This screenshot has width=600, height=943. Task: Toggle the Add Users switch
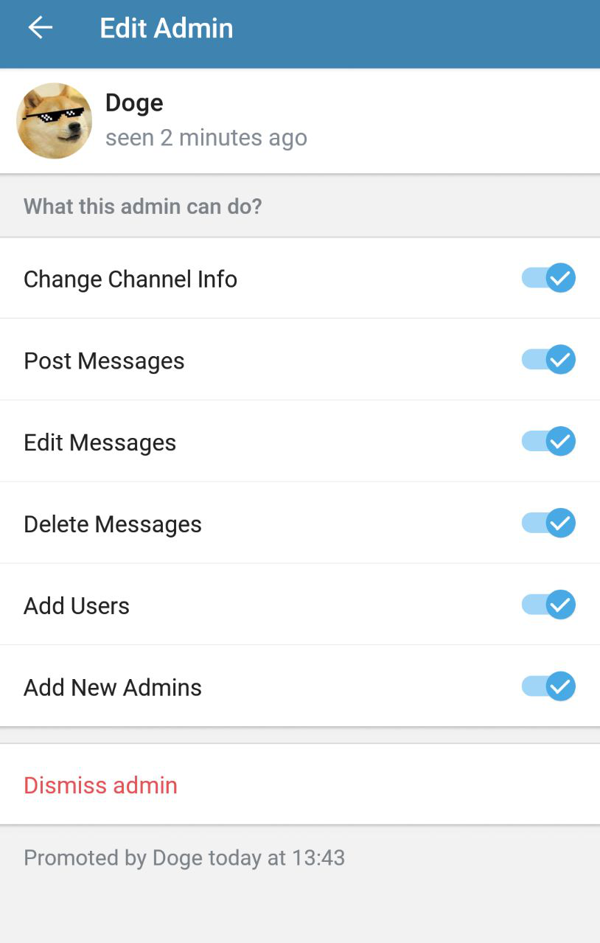click(548, 605)
